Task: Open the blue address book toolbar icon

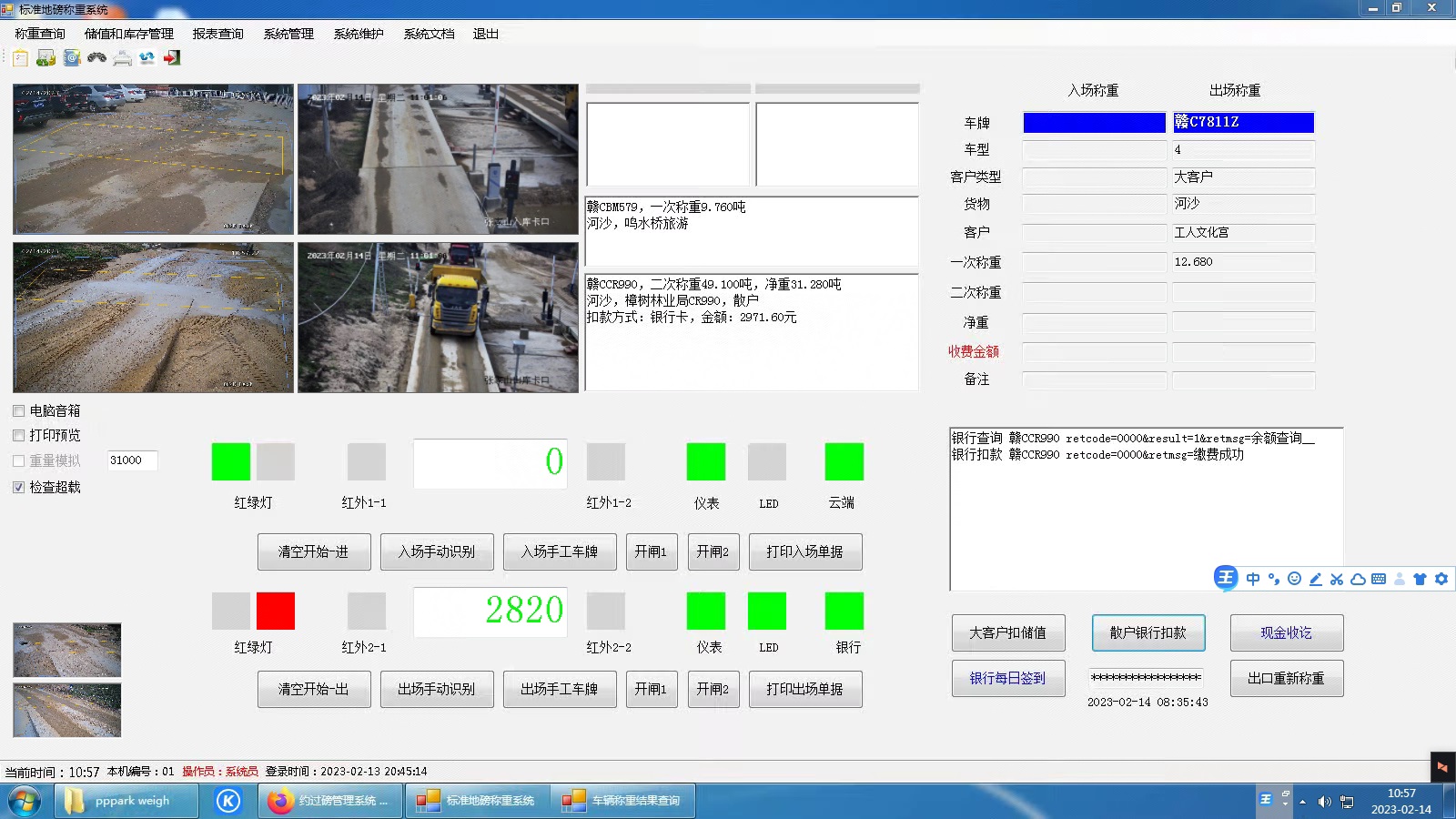Action: 72,58
